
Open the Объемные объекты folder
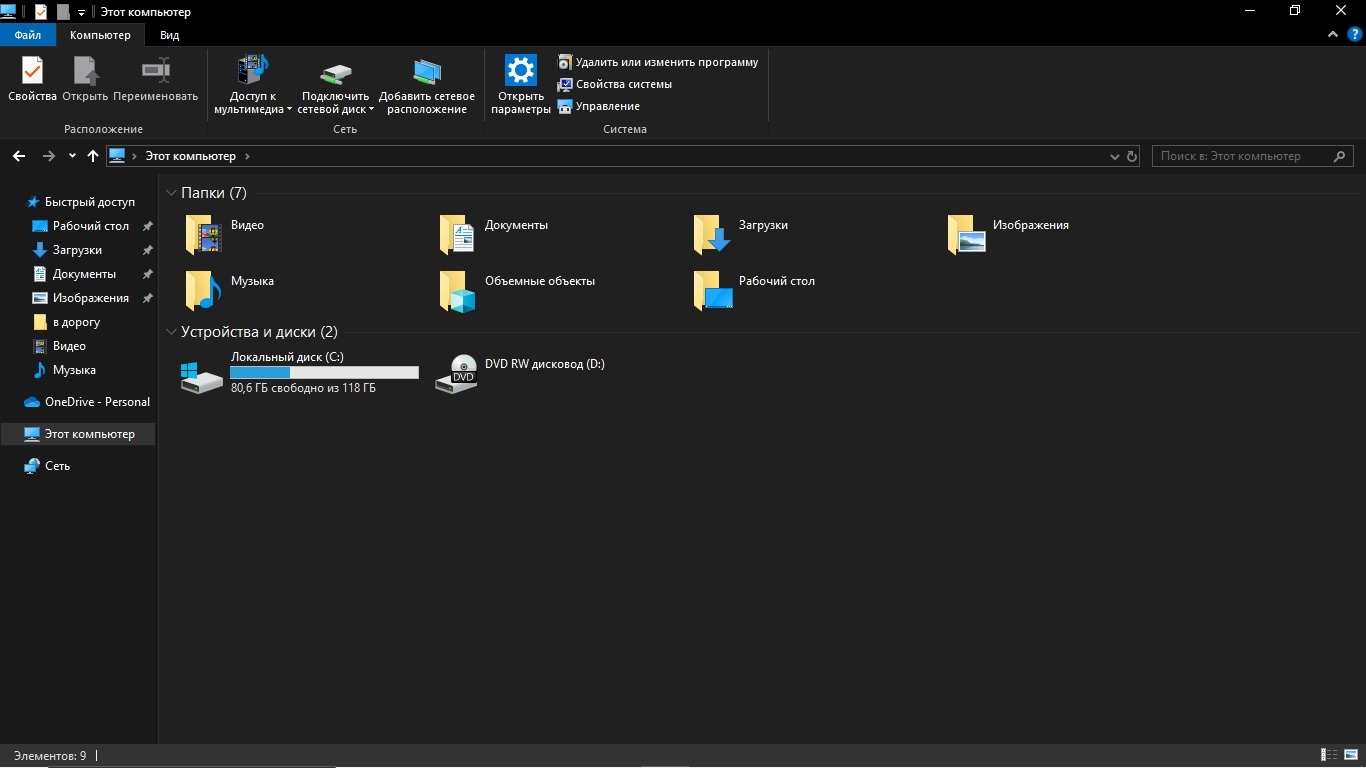point(458,291)
